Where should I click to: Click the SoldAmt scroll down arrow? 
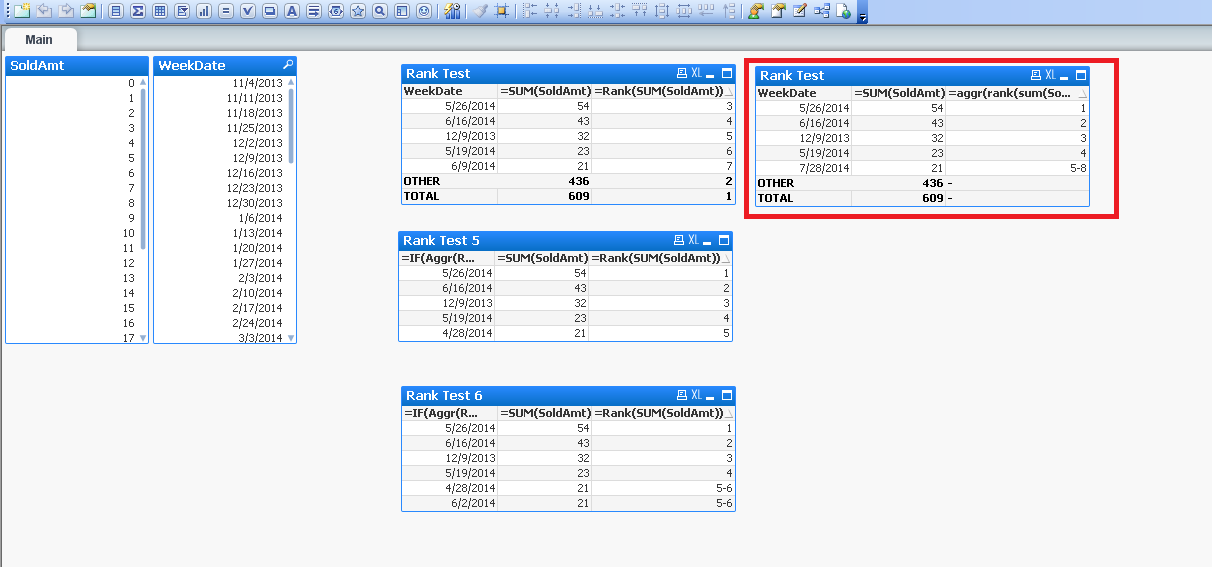[x=142, y=338]
